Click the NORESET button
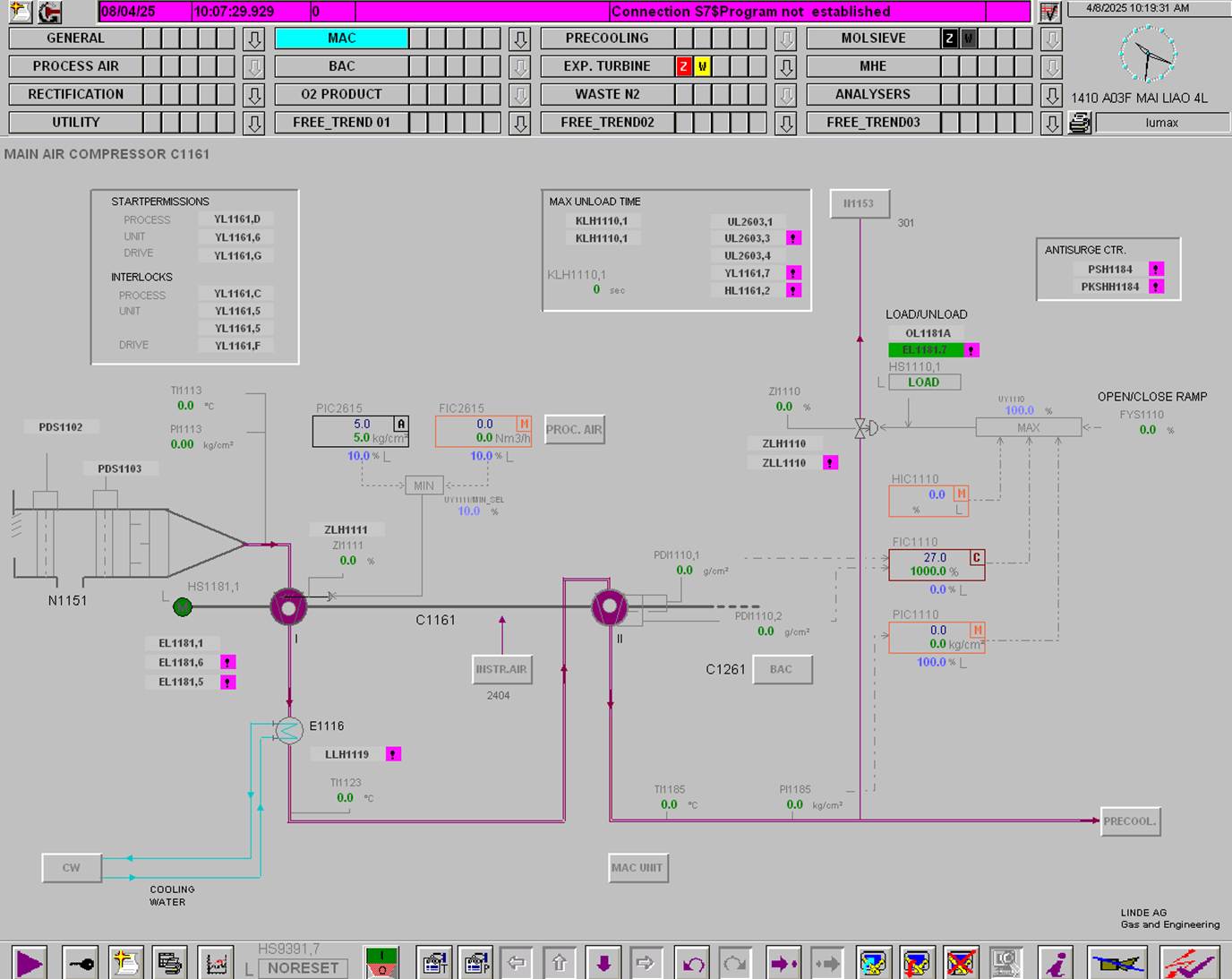The image size is (1232, 979). (303, 968)
